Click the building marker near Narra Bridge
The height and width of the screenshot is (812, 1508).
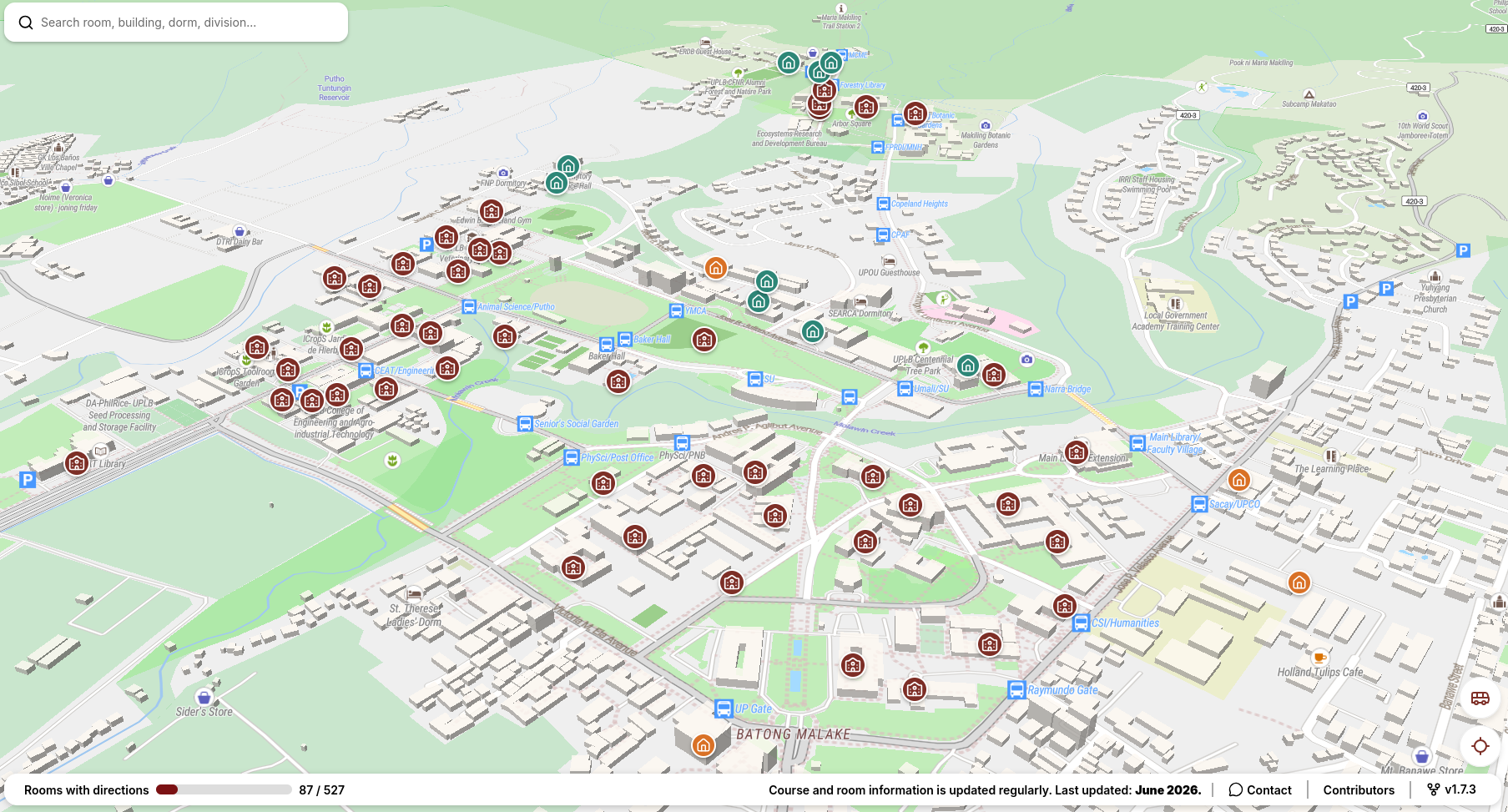pyautogui.click(x=994, y=375)
